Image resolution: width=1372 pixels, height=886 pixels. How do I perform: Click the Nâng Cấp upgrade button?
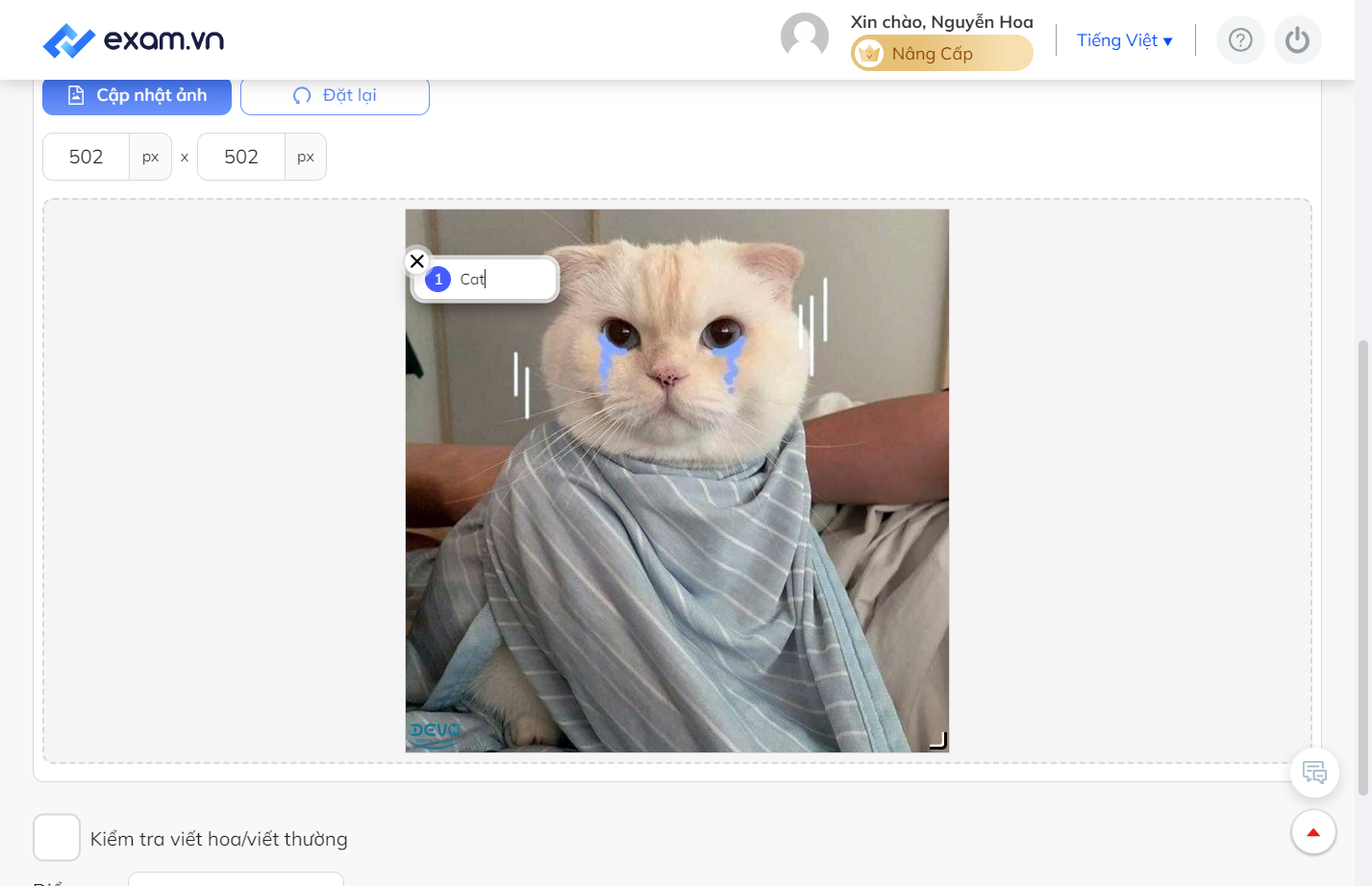tap(942, 53)
